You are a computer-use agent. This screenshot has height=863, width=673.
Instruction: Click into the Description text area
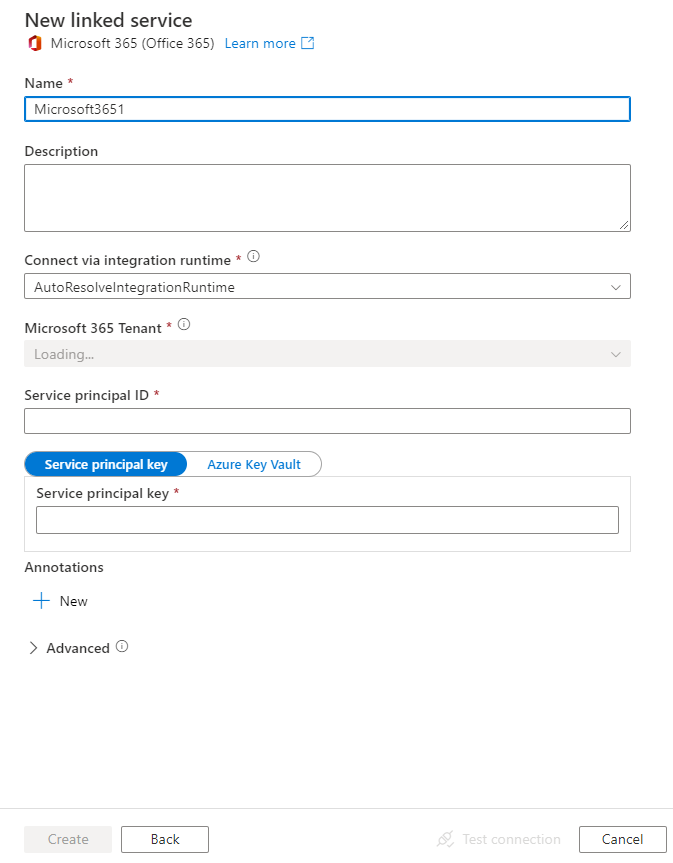[327, 198]
